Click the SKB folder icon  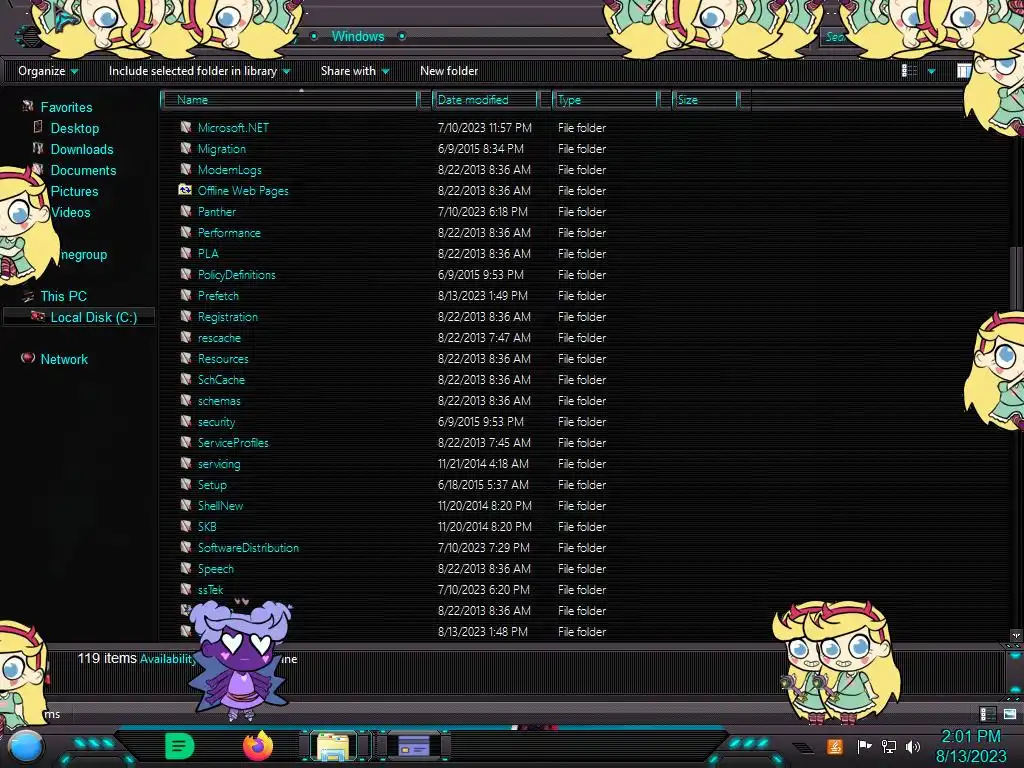(185, 526)
